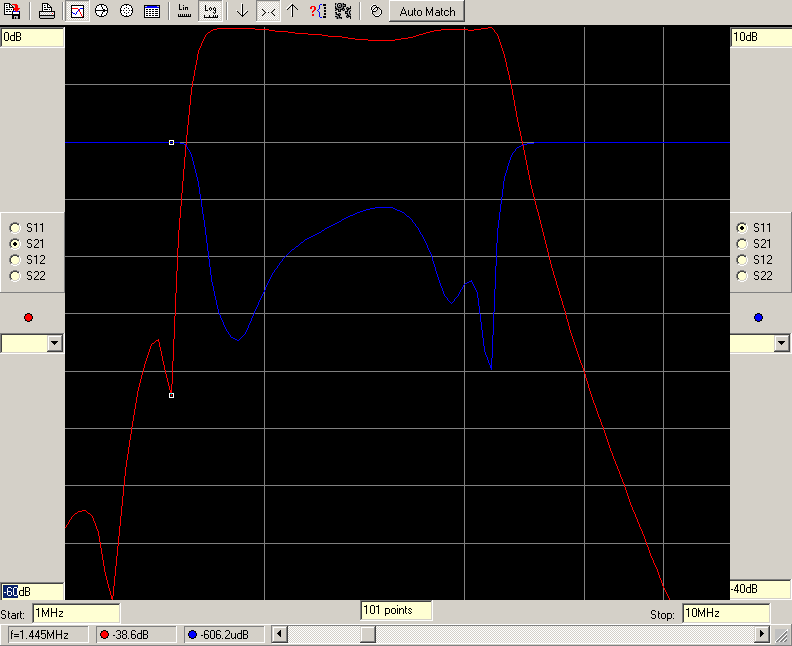This screenshot has width=792, height=646.
Task: Select the rectangular graph view icon
Action: click(x=77, y=11)
